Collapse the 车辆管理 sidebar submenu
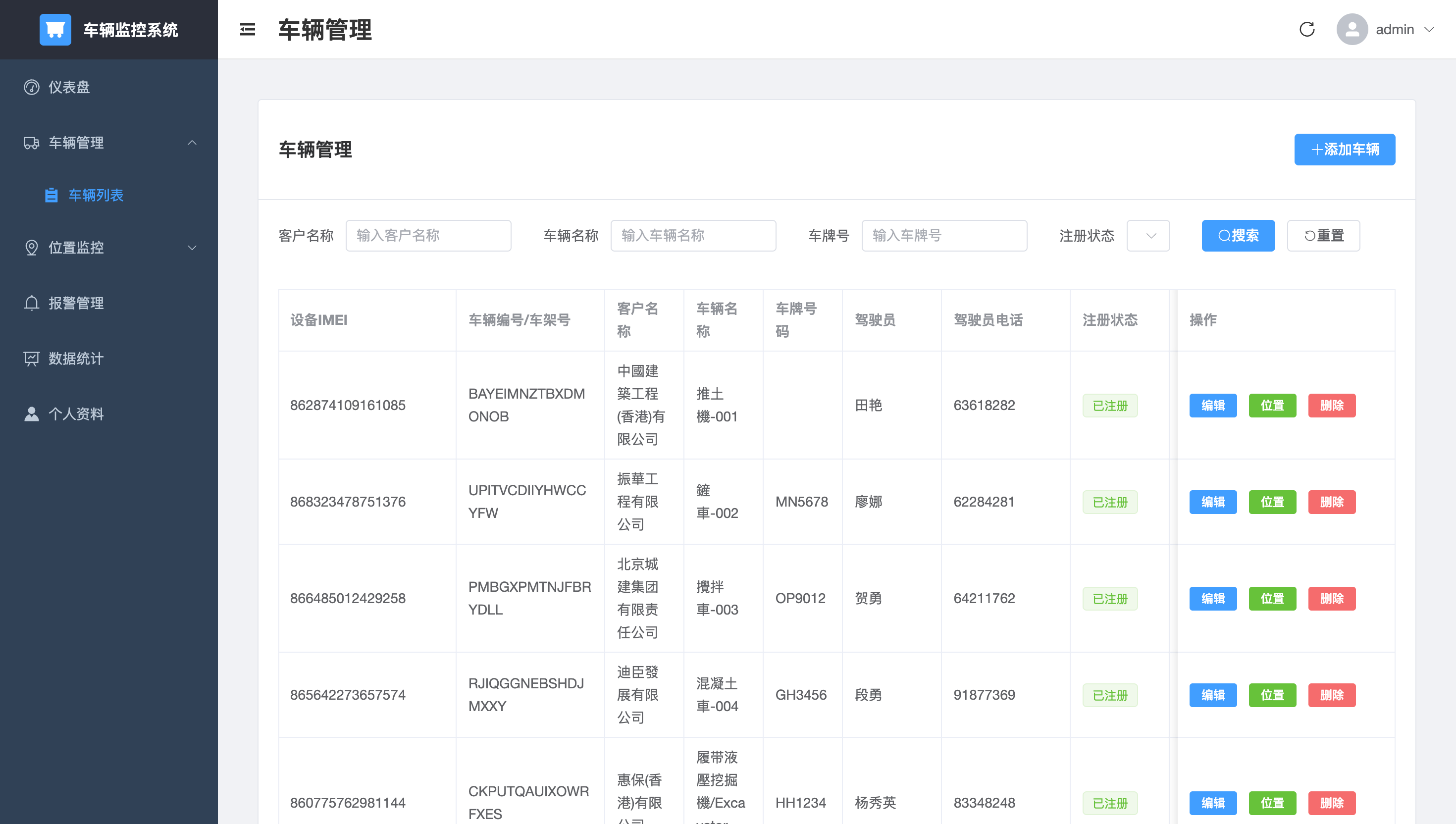This screenshot has width=1456, height=824. tap(192, 143)
